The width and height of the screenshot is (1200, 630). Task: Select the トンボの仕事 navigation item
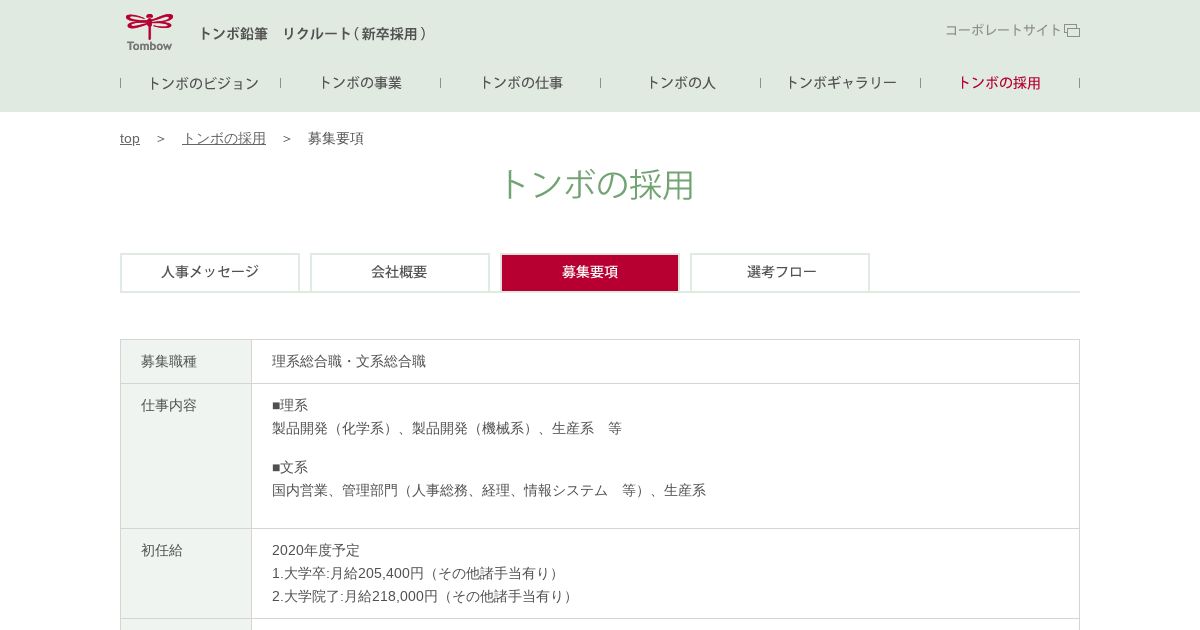[521, 83]
